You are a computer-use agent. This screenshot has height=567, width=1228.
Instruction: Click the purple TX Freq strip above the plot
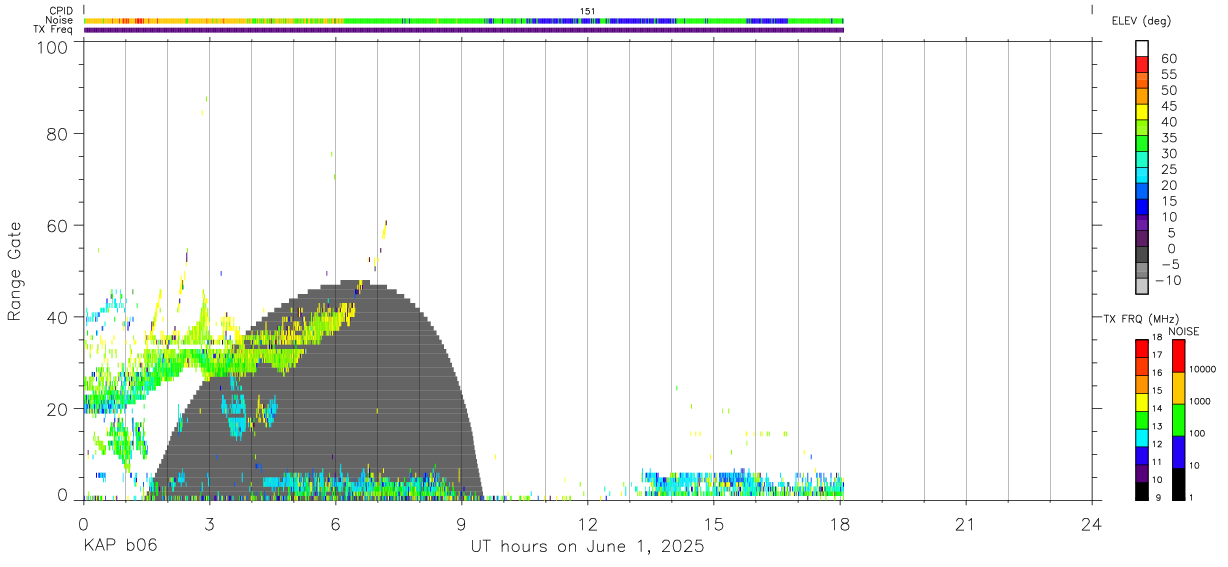point(464,30)
